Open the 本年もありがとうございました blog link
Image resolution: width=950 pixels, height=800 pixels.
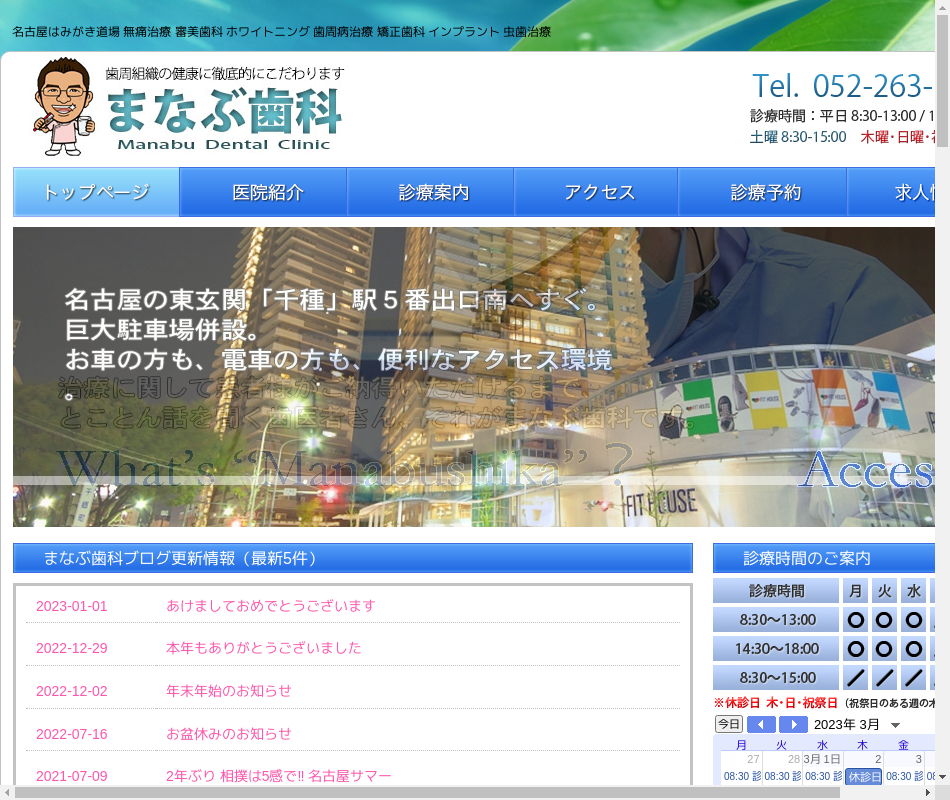pyautogui.click(x=263, y=648)
